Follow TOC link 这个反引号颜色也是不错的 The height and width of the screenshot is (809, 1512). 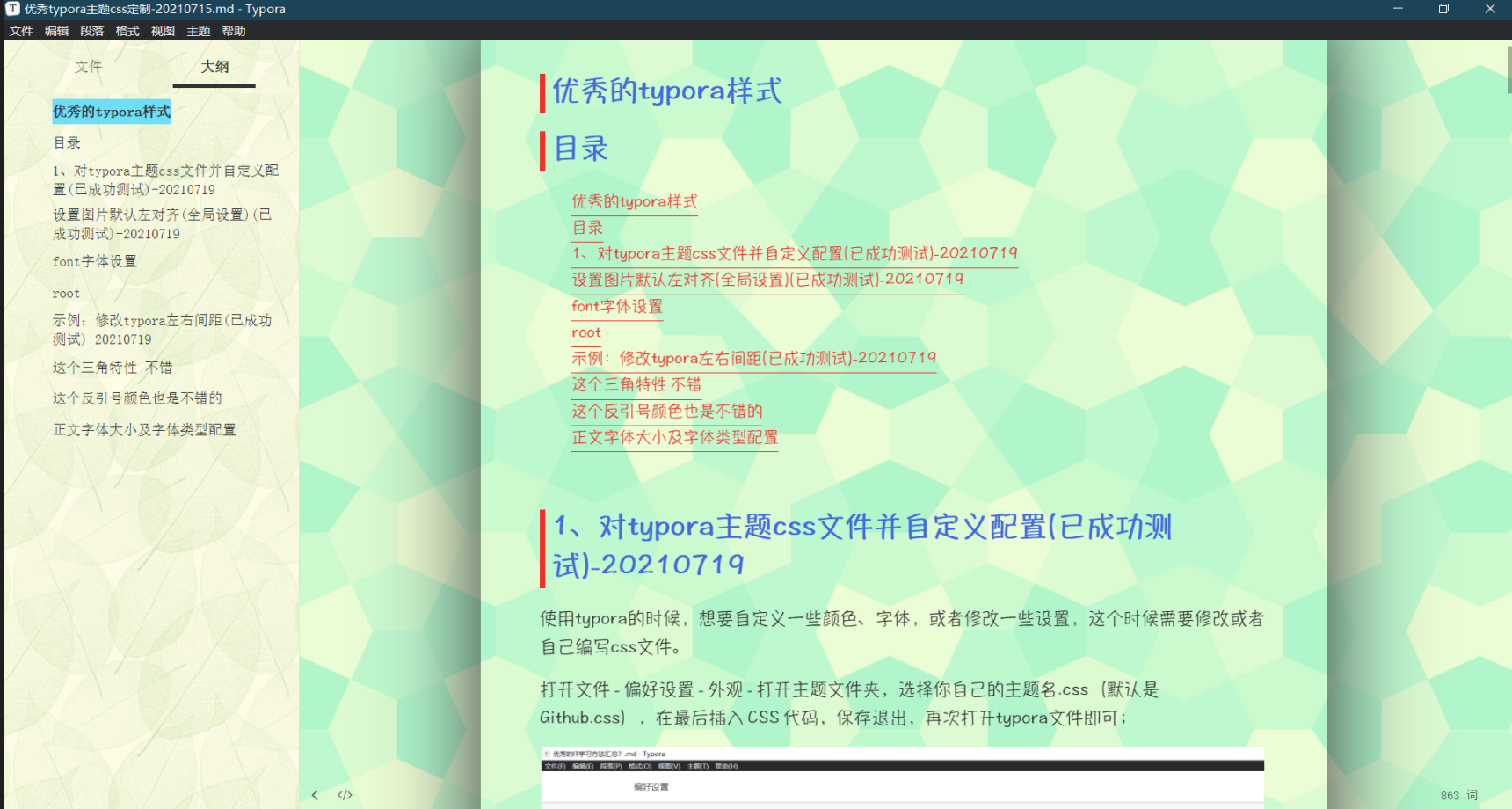pyautogui.click(x=667, y=412)
